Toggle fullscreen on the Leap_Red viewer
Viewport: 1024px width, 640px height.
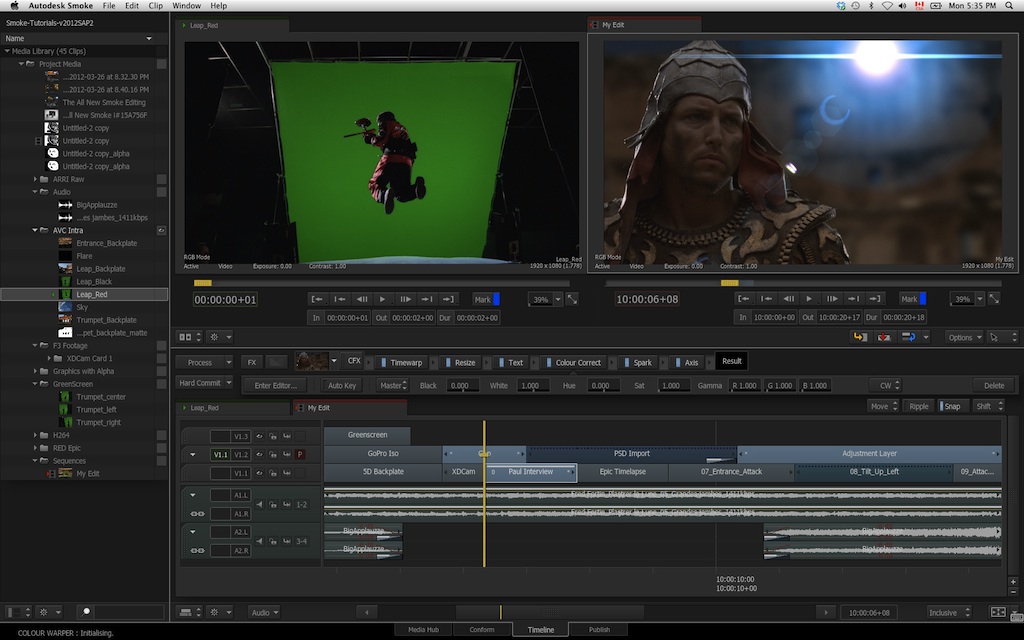572,299
